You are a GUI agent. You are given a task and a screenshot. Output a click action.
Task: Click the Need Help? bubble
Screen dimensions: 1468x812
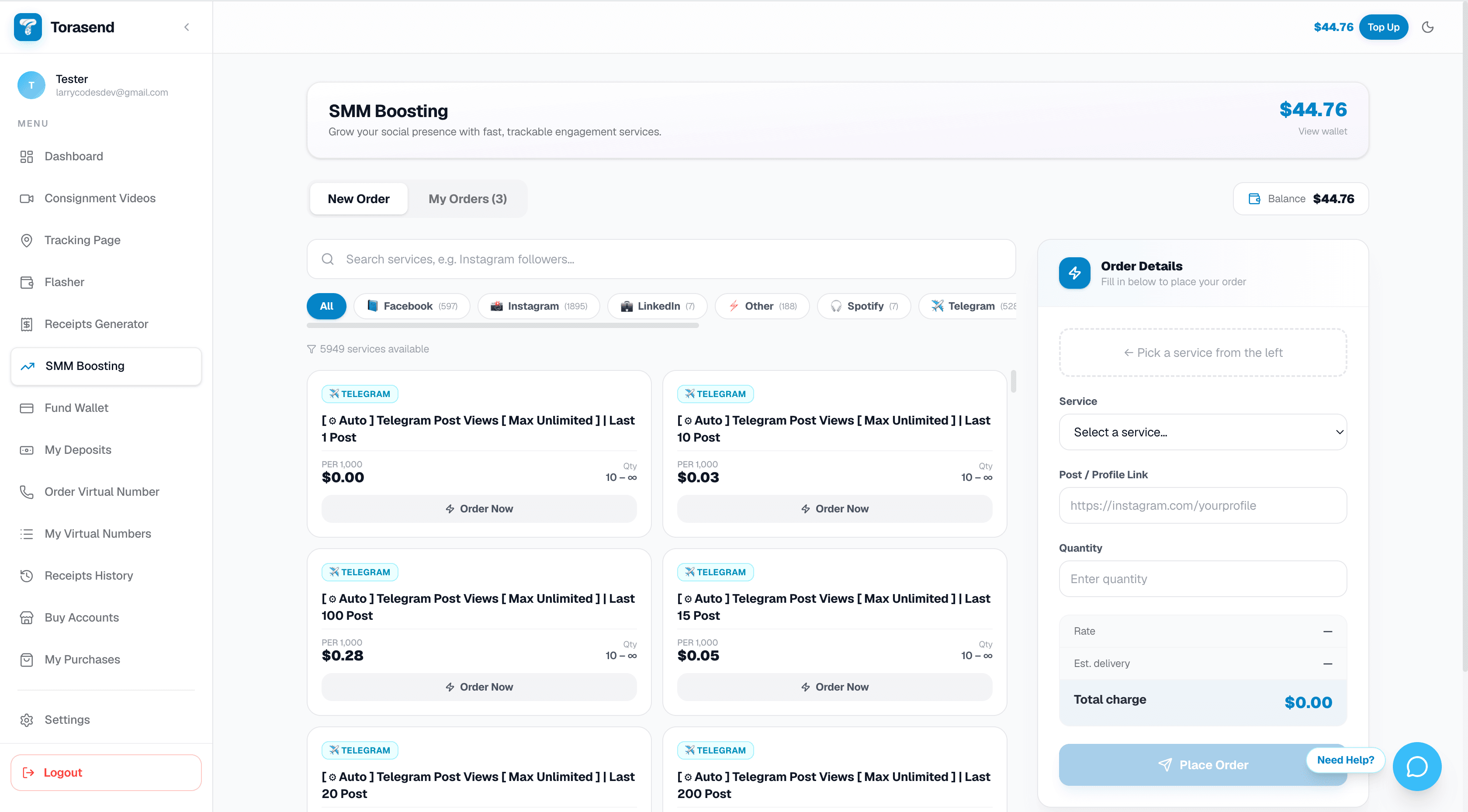coord(1346,760)
